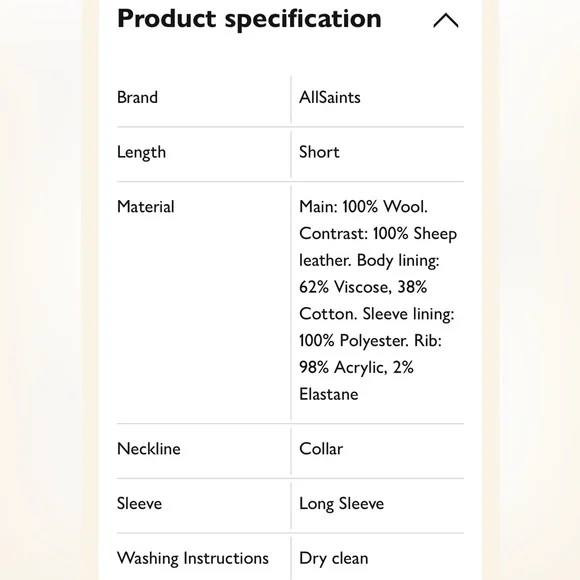The image size is (580, 580).
Task: Click the Product specification heading
Action: 249,19
